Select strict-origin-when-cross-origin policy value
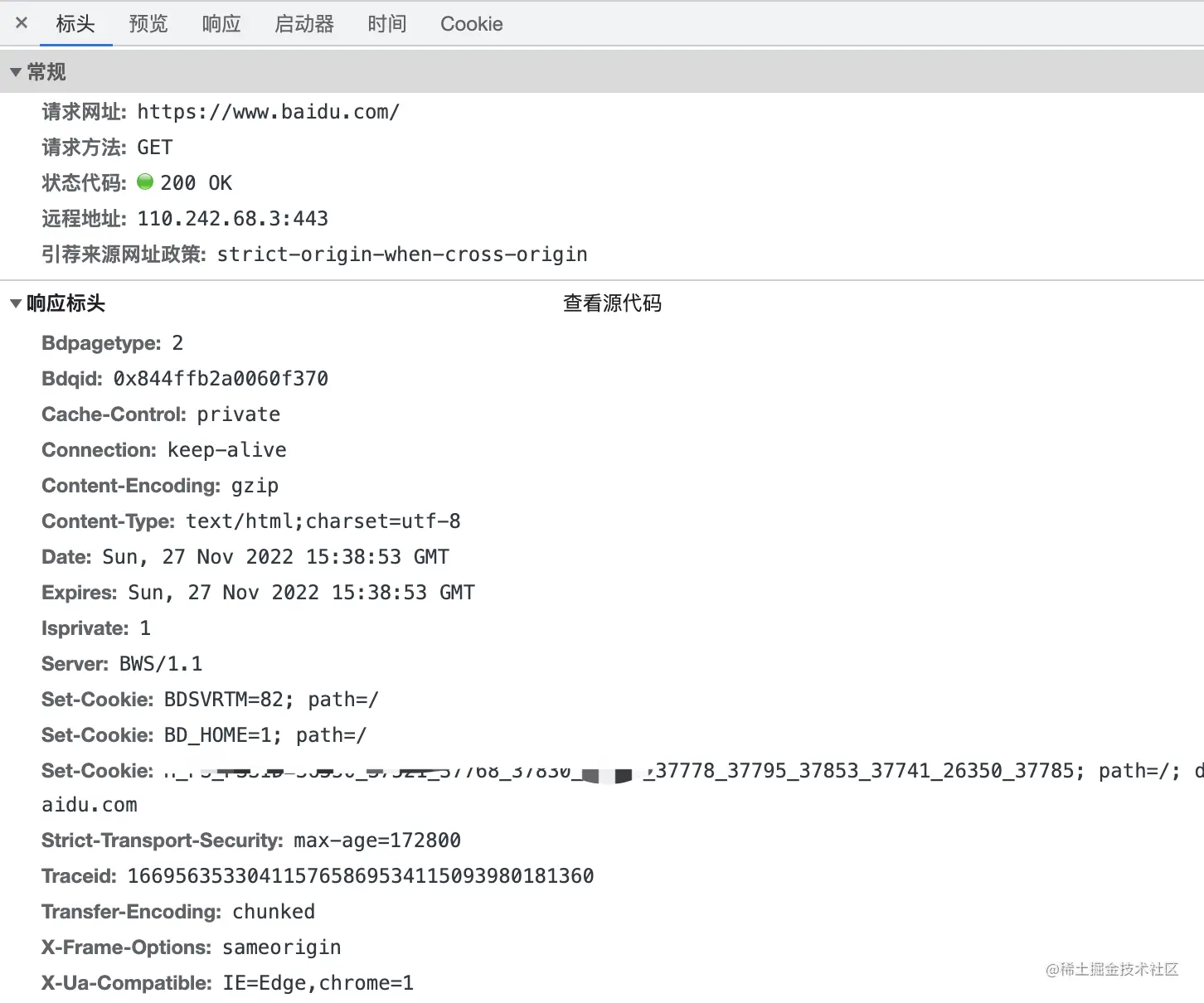 click(402, 254)
